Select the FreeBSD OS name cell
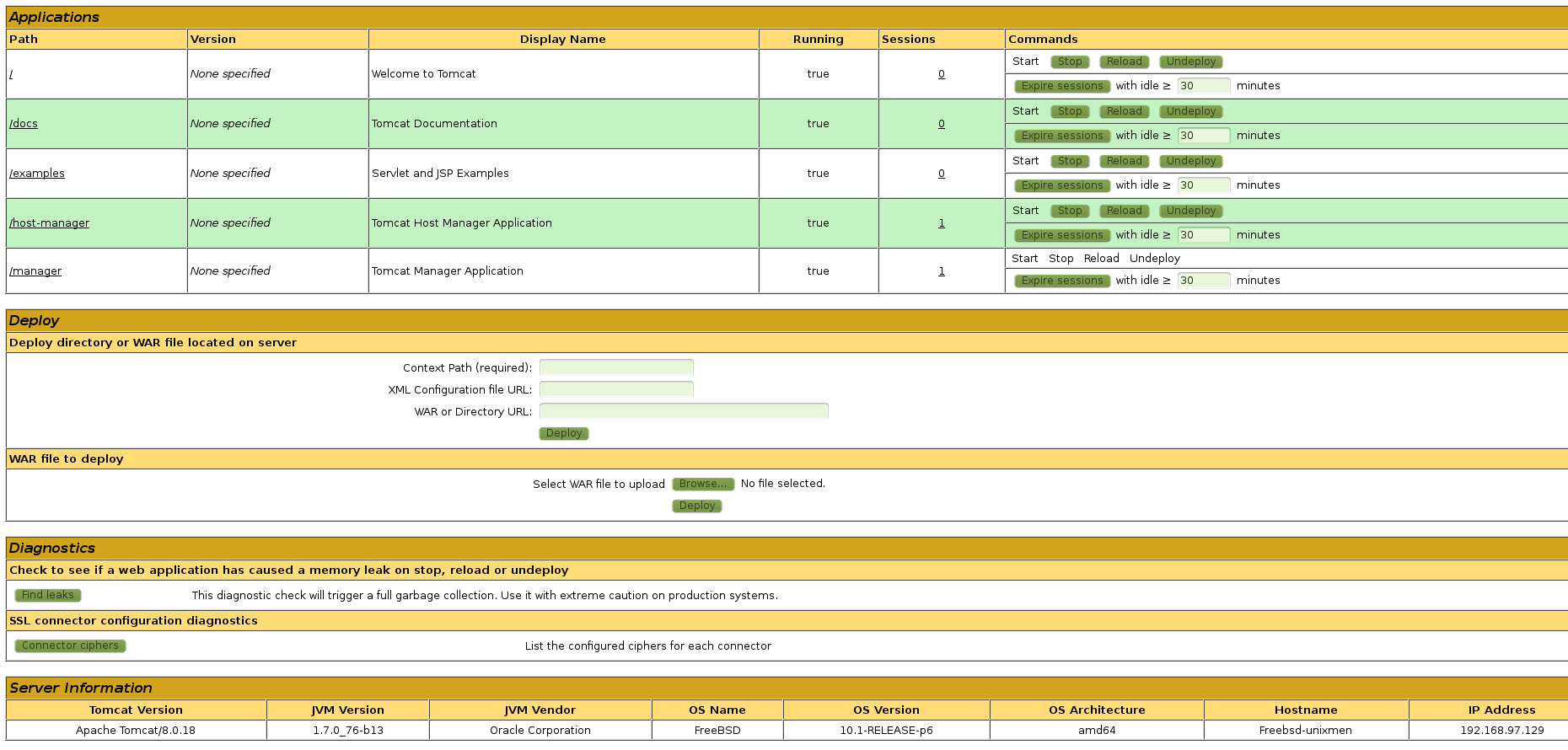This screenshot has height=750, width=1568. pyautogui.click(x=717, y=731)
